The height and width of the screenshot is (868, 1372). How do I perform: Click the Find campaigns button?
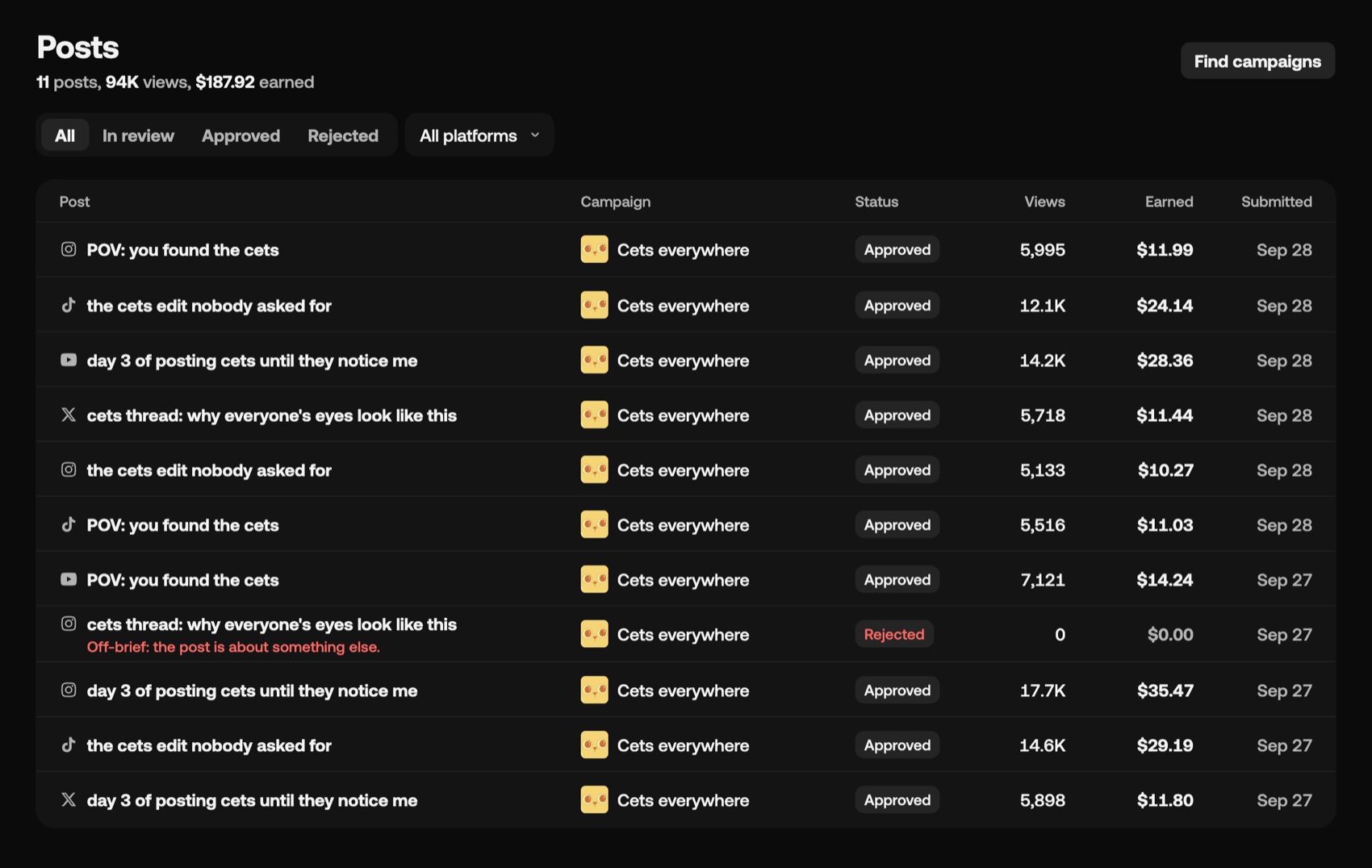(x=1257, y=61)
